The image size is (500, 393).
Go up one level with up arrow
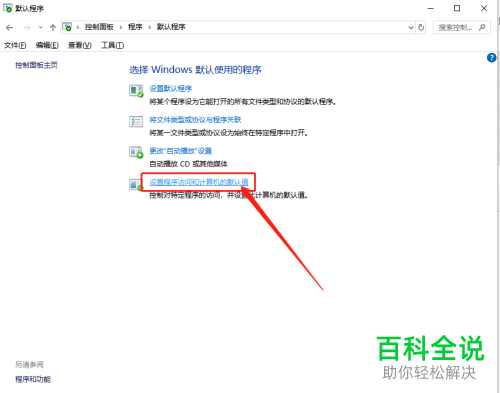pos(53,28)
